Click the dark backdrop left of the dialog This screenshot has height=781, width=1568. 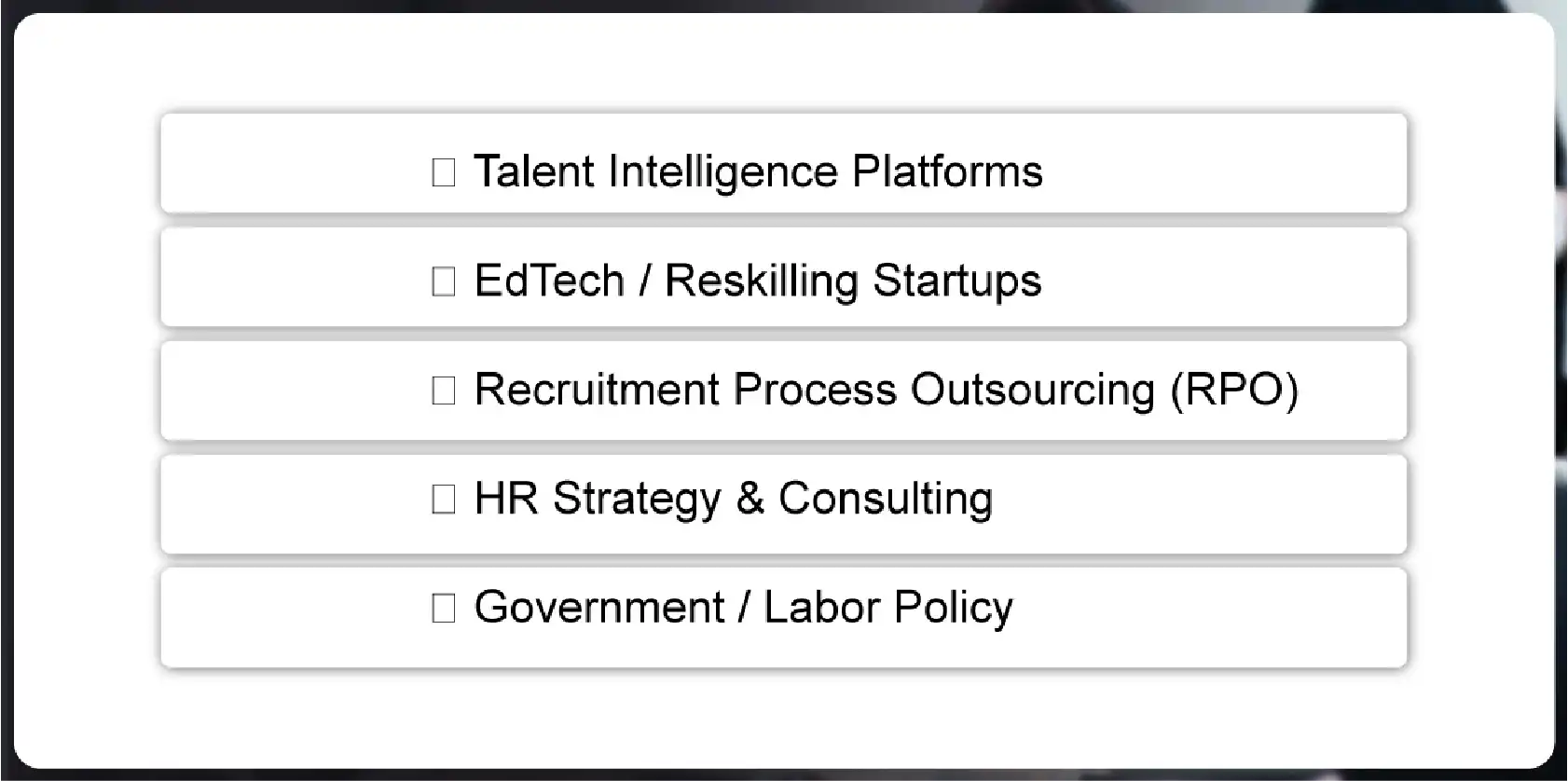[6, 391]
